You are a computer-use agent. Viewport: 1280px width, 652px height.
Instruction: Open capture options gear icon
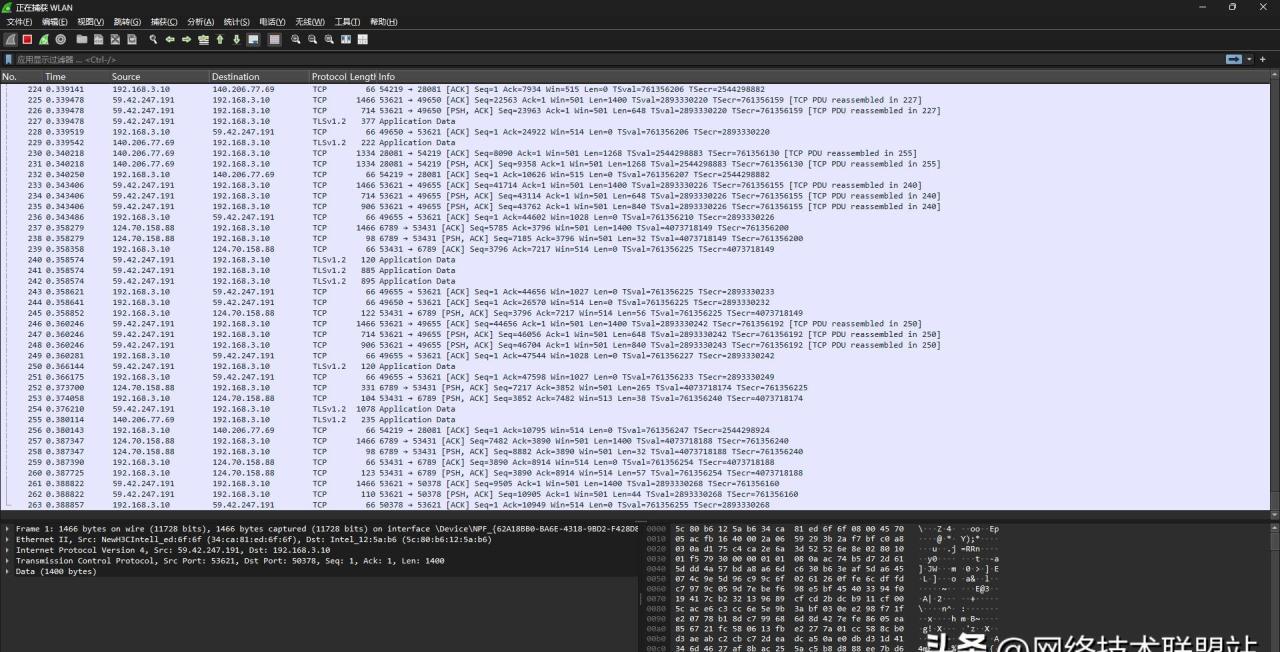pos(61,40)
